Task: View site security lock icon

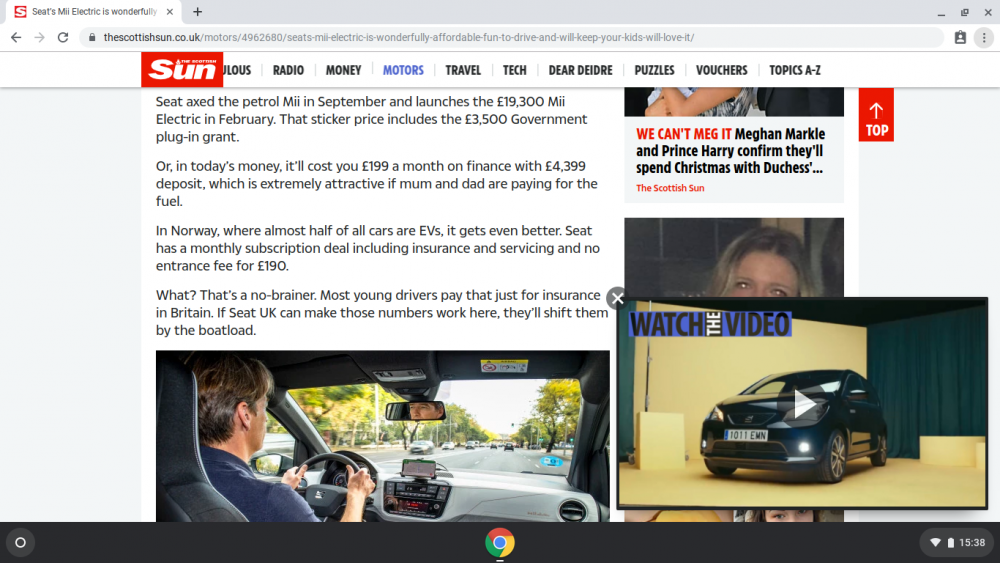Action: [x=92, y=38]
